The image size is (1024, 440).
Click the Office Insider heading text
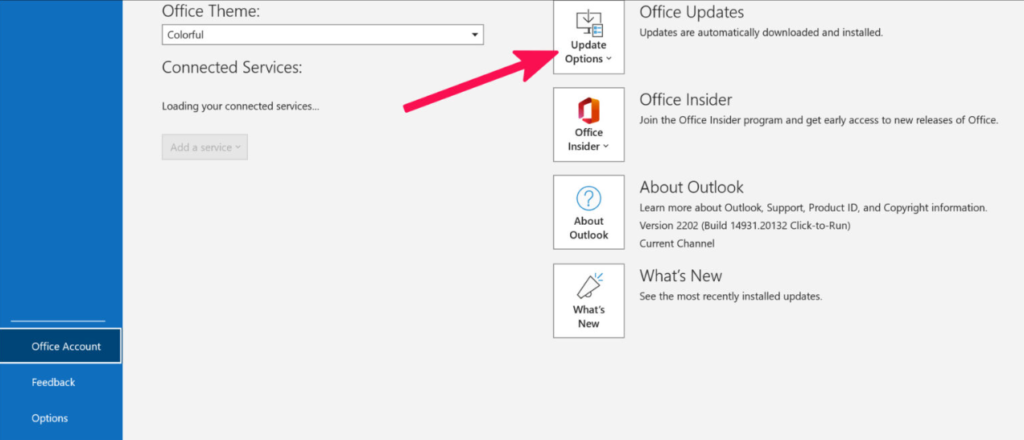[686, 99]
